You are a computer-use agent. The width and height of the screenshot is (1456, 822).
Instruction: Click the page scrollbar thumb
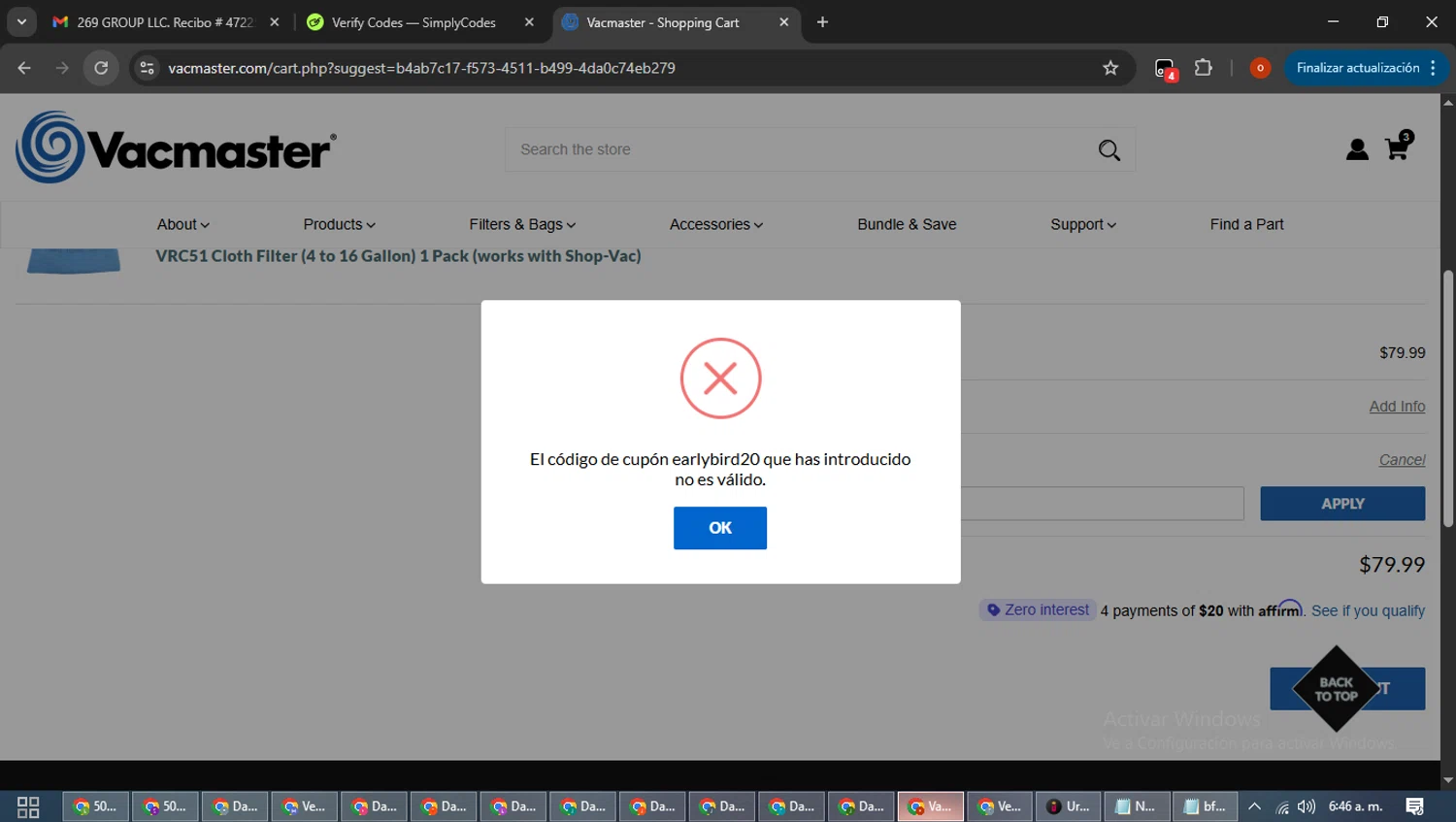click(x=1447, y=398)
